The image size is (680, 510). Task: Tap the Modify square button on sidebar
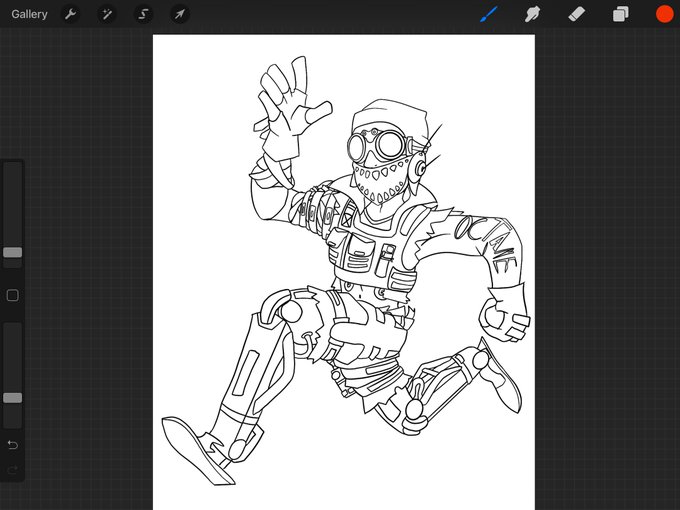[x=13, y=296]
